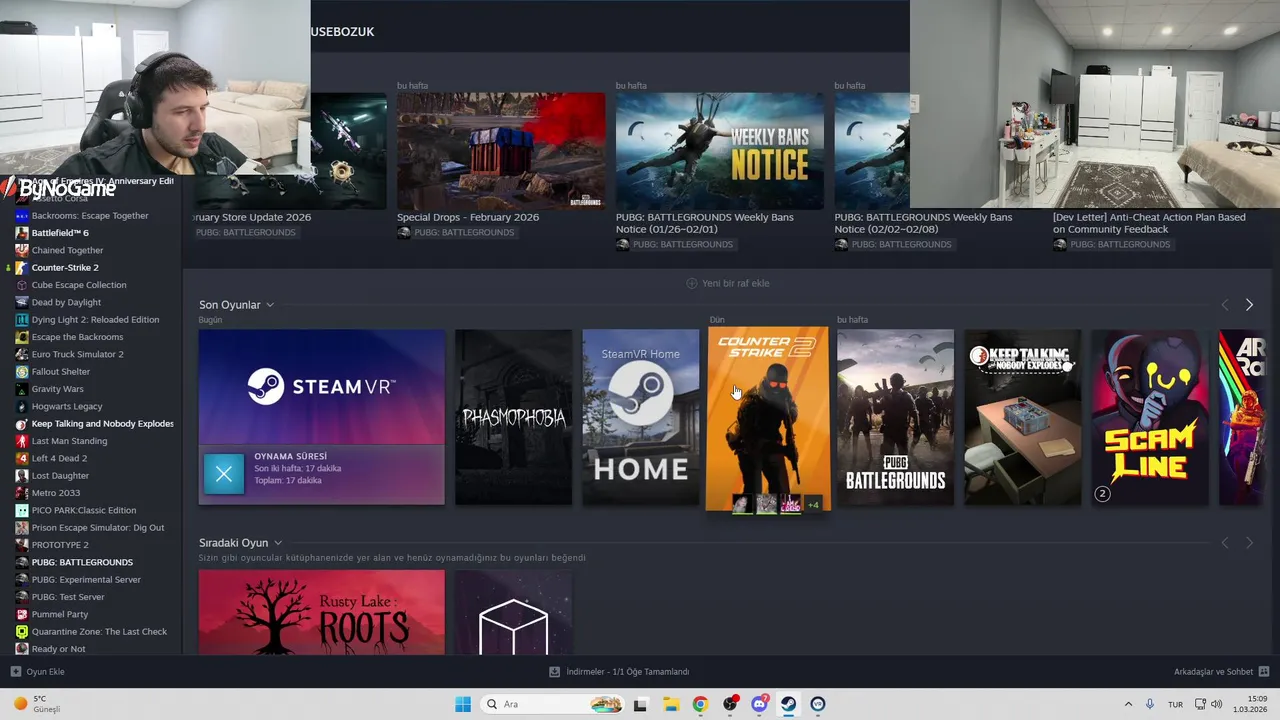
Task: Expand the Sıradaki Oyun shelf dropdown
Action: [278, 543]
